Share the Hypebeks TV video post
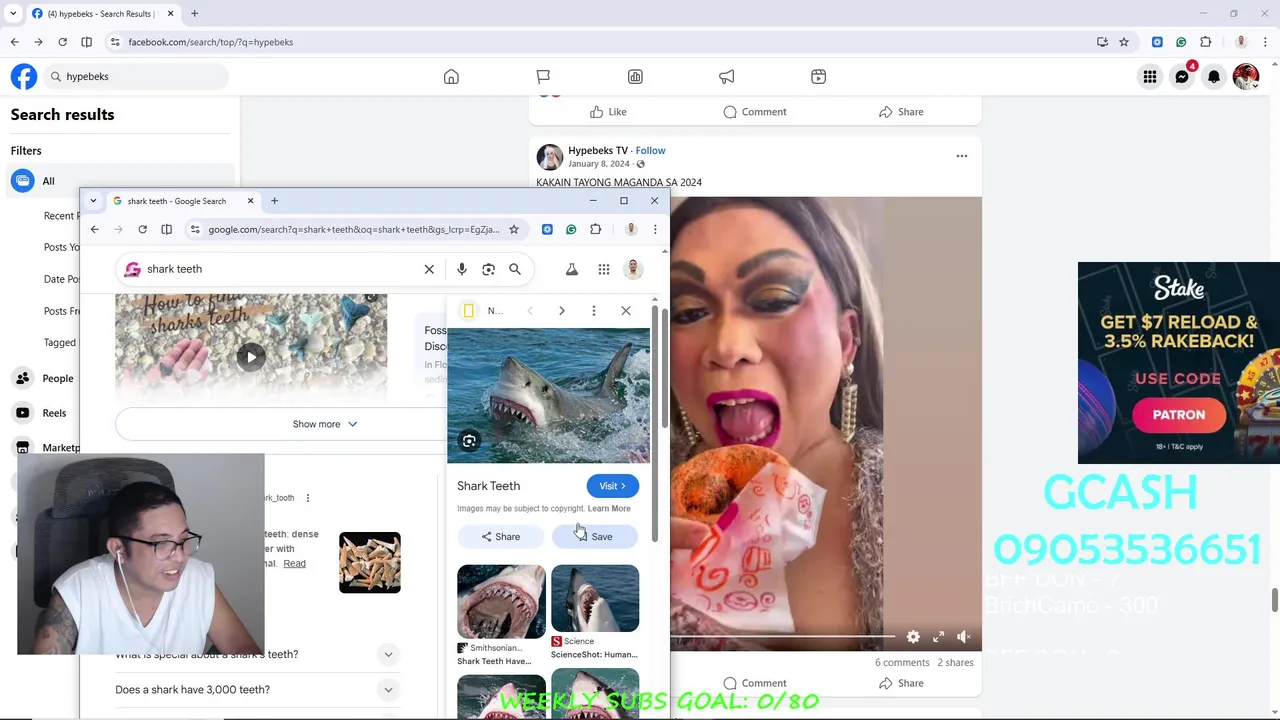Viewport: 1280px width, 720px height. click(901, 683)
